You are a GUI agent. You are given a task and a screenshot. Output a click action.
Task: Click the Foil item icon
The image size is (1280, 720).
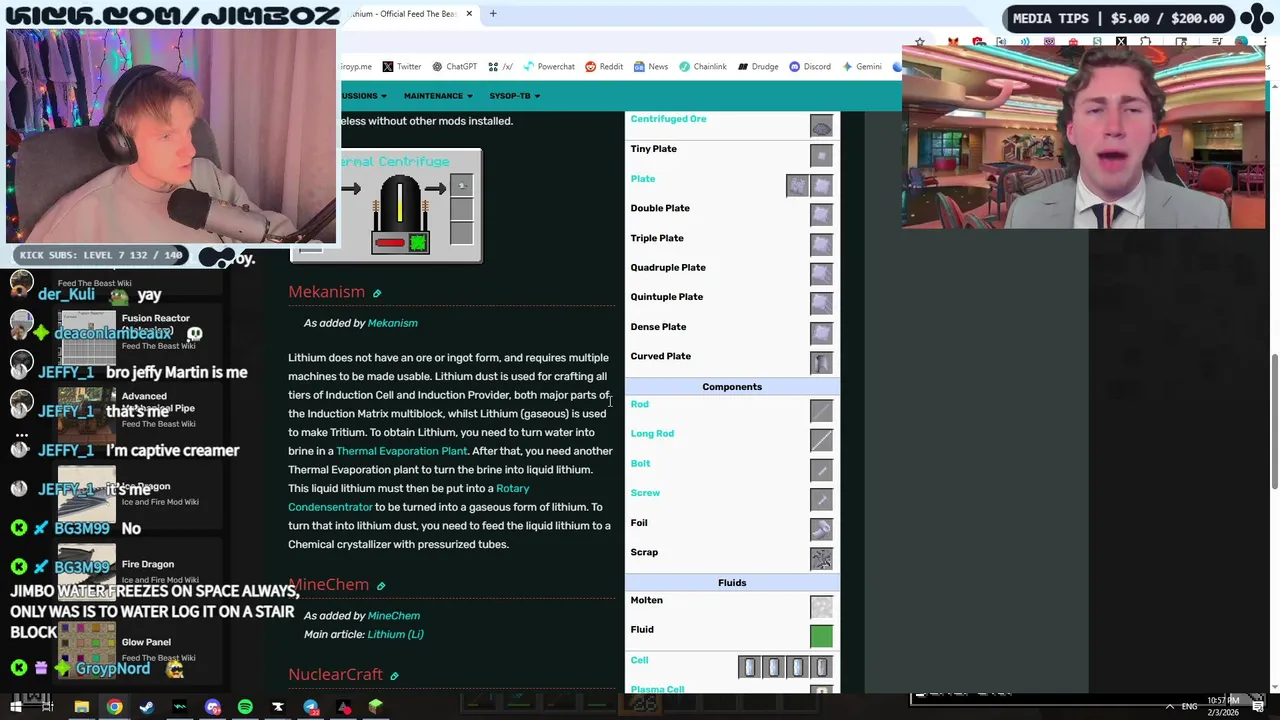tap(821, 530)
